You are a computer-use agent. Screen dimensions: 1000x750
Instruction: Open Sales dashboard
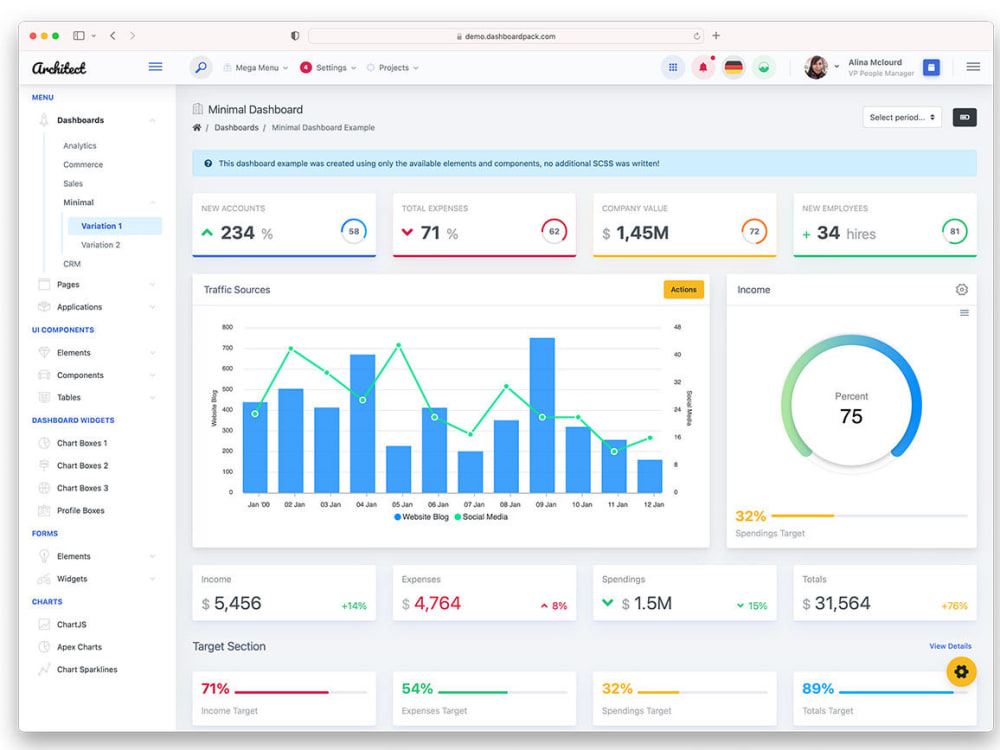point(73,184)
